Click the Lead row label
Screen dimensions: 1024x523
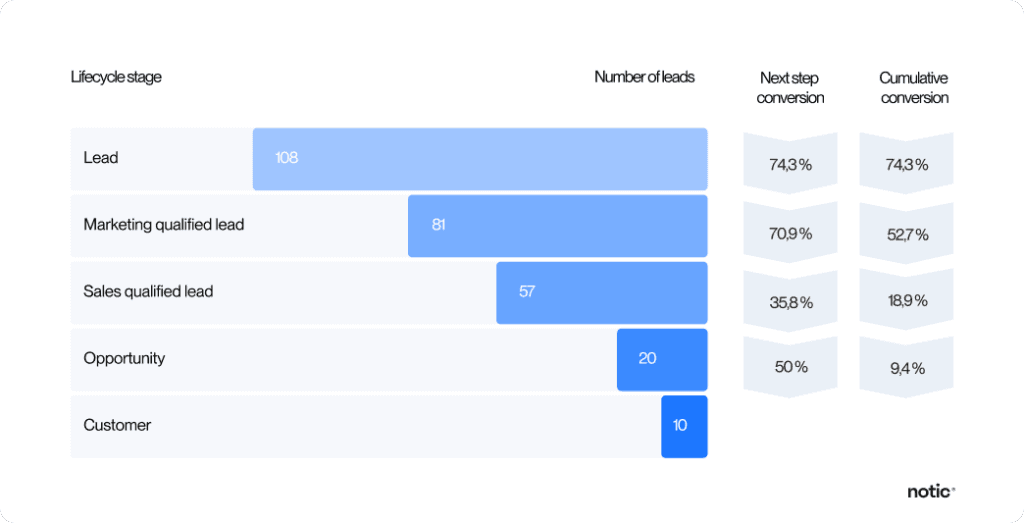[101, 158]
